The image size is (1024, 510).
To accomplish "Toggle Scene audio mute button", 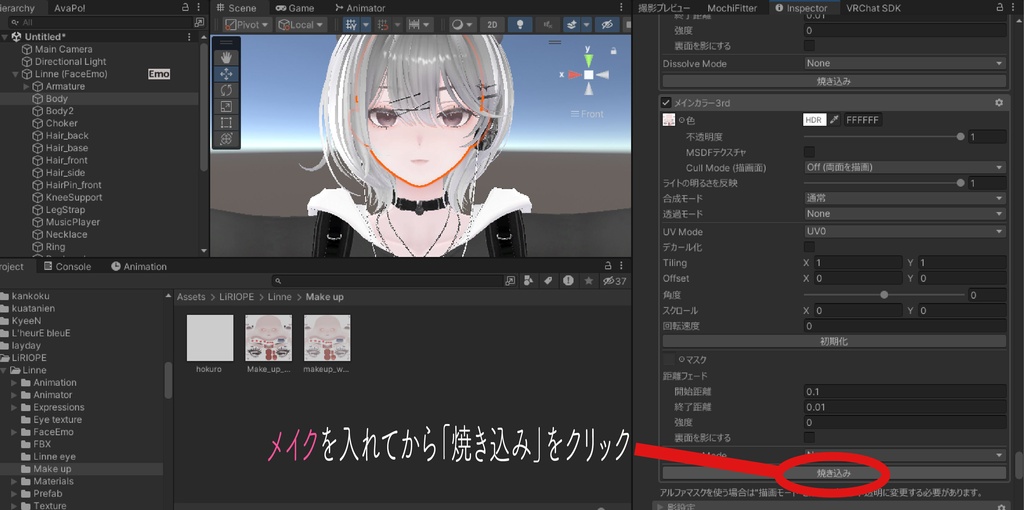I will pos(547,25).
